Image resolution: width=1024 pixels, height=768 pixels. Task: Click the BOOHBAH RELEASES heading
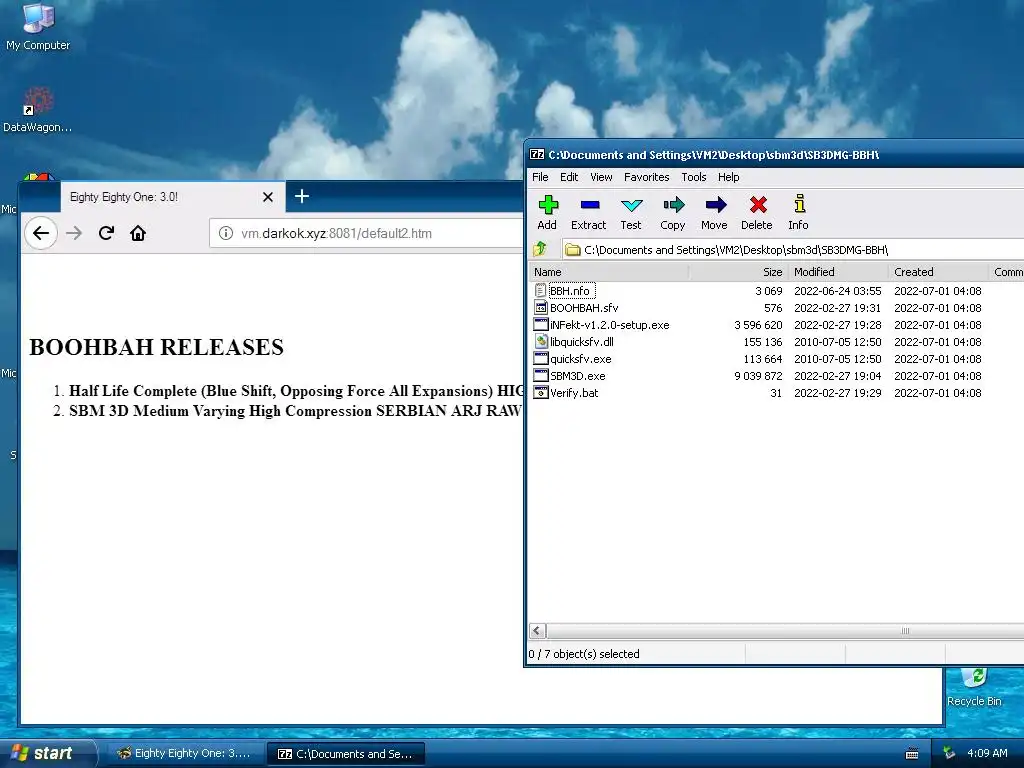pyautogui.click(x=156, y=347)
